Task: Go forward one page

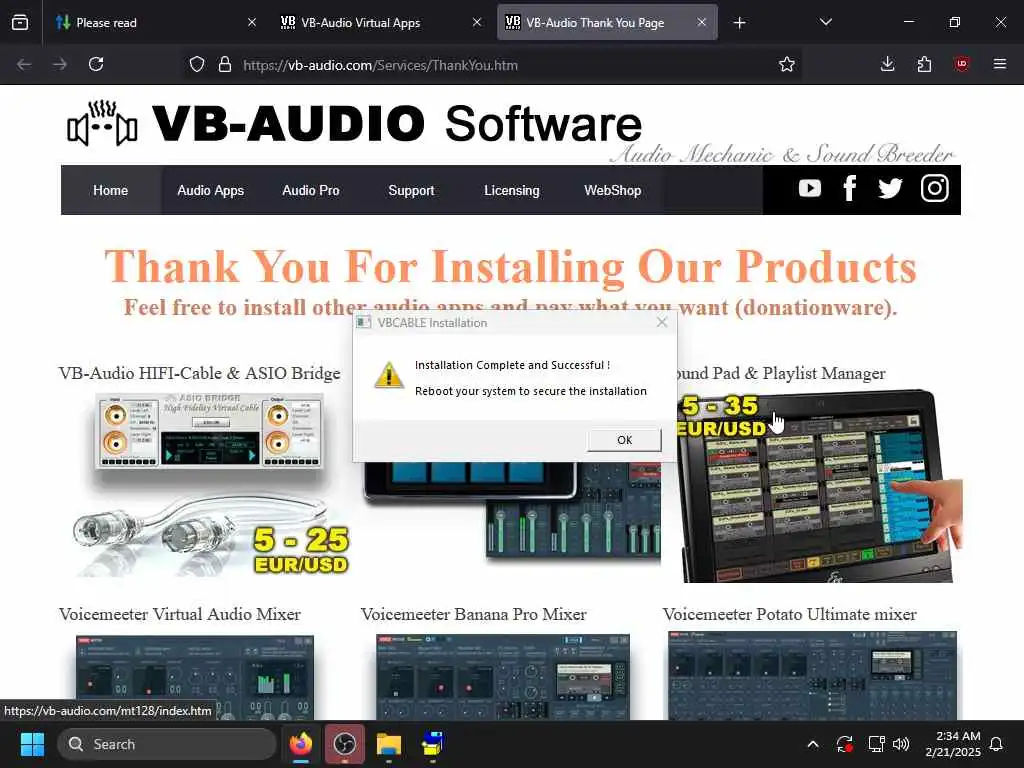Action: click(60, 64)
